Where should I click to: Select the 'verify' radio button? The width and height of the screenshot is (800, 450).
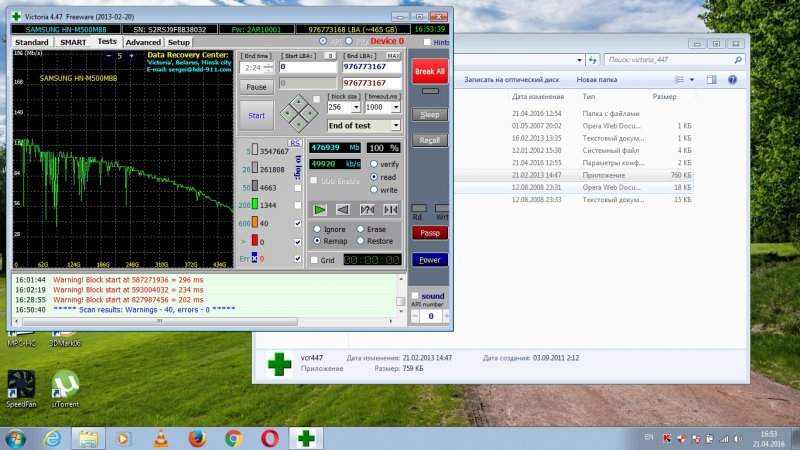pyautogui.click(x=375, y=163)
